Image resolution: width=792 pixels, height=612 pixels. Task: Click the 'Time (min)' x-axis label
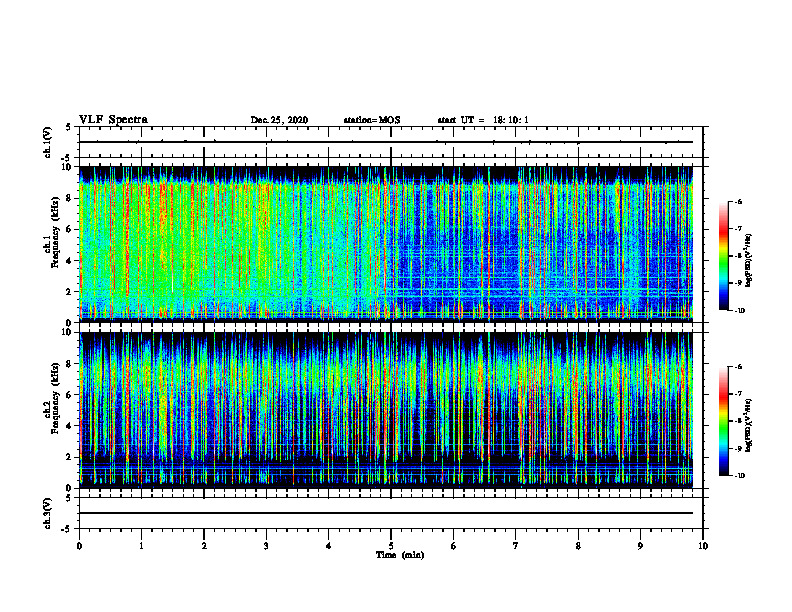(x=400, y=555)
